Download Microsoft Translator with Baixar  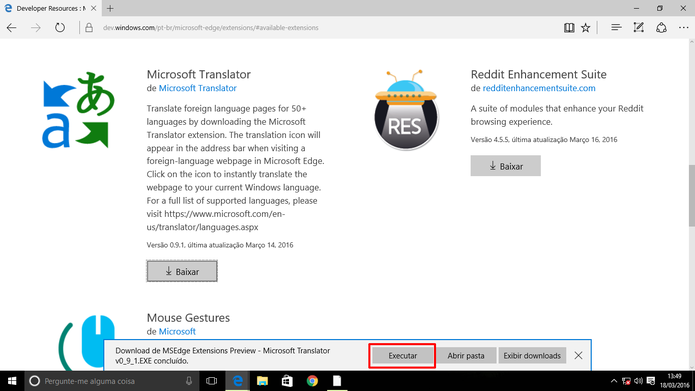(182, 271)
